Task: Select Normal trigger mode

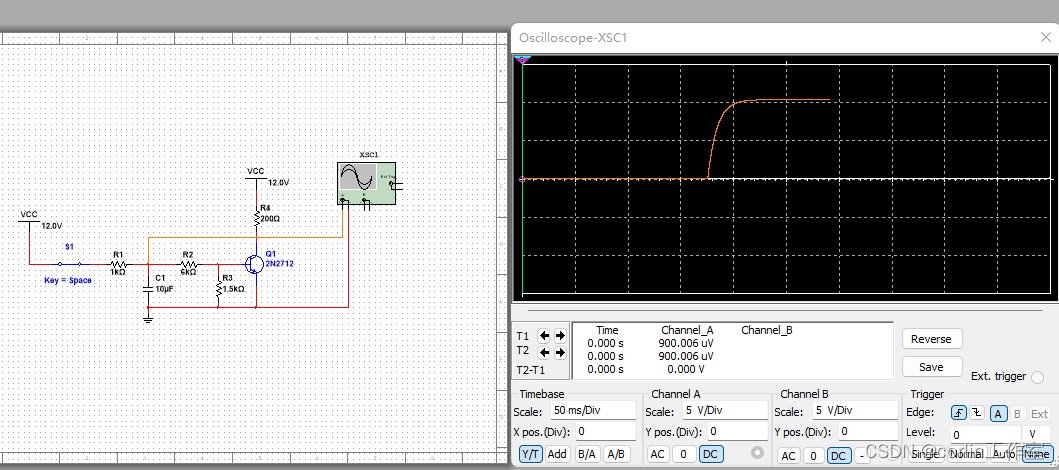Action: tap(966, 454)
